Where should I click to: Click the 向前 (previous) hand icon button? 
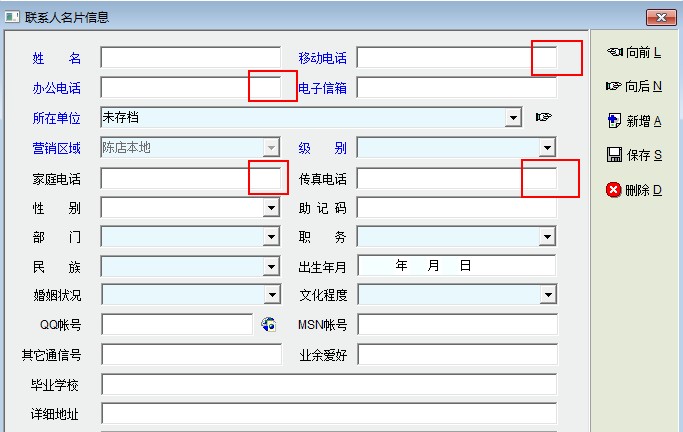point(614,52)
